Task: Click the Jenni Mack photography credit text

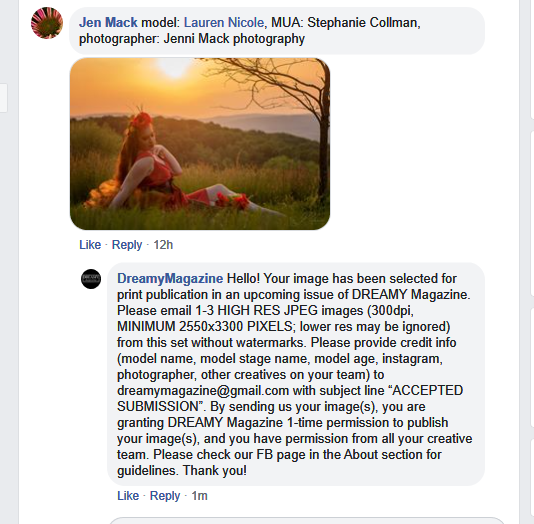Action: click(234, 38)
